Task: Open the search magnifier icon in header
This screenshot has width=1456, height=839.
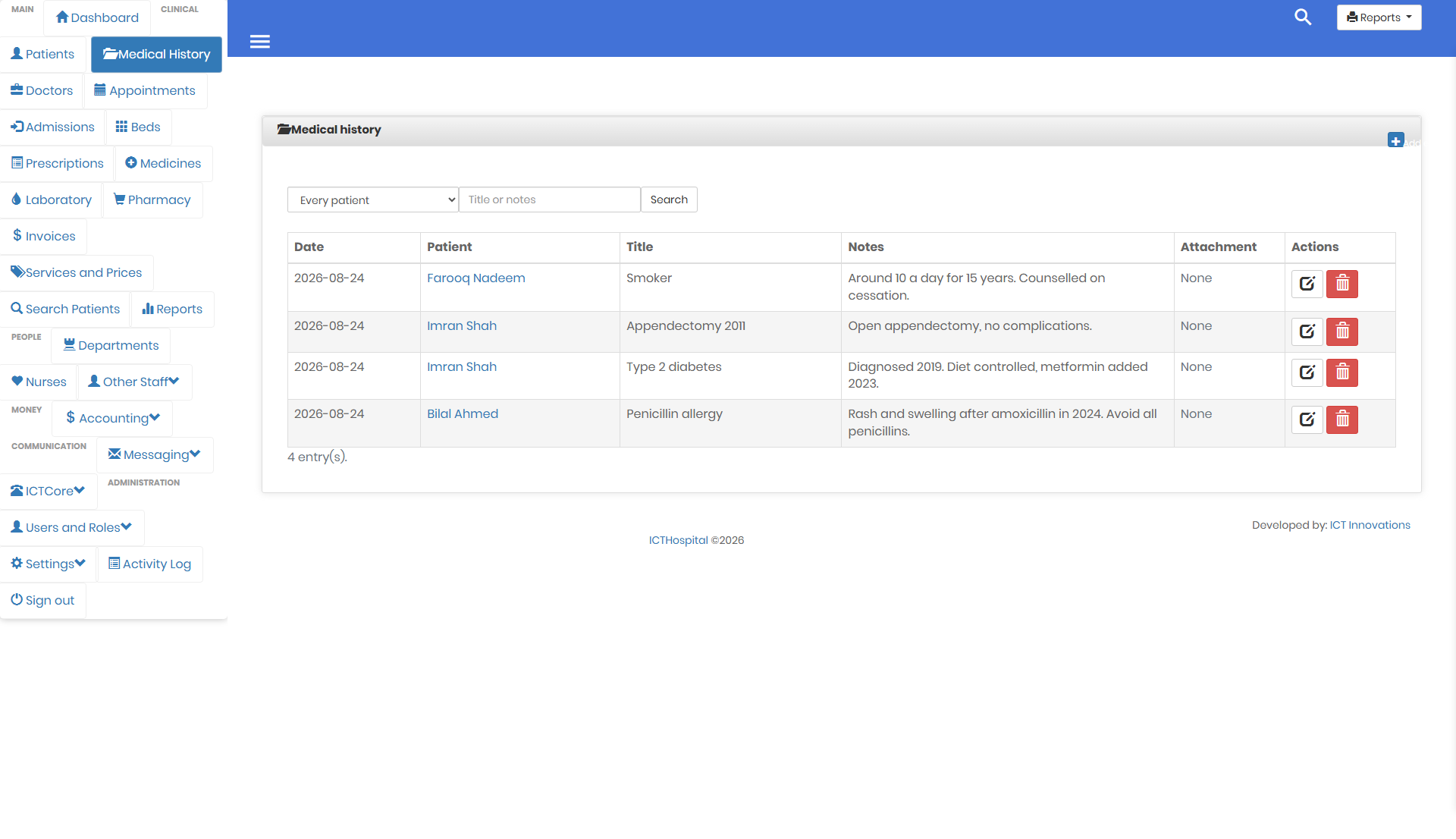Action: (1303, 17)
